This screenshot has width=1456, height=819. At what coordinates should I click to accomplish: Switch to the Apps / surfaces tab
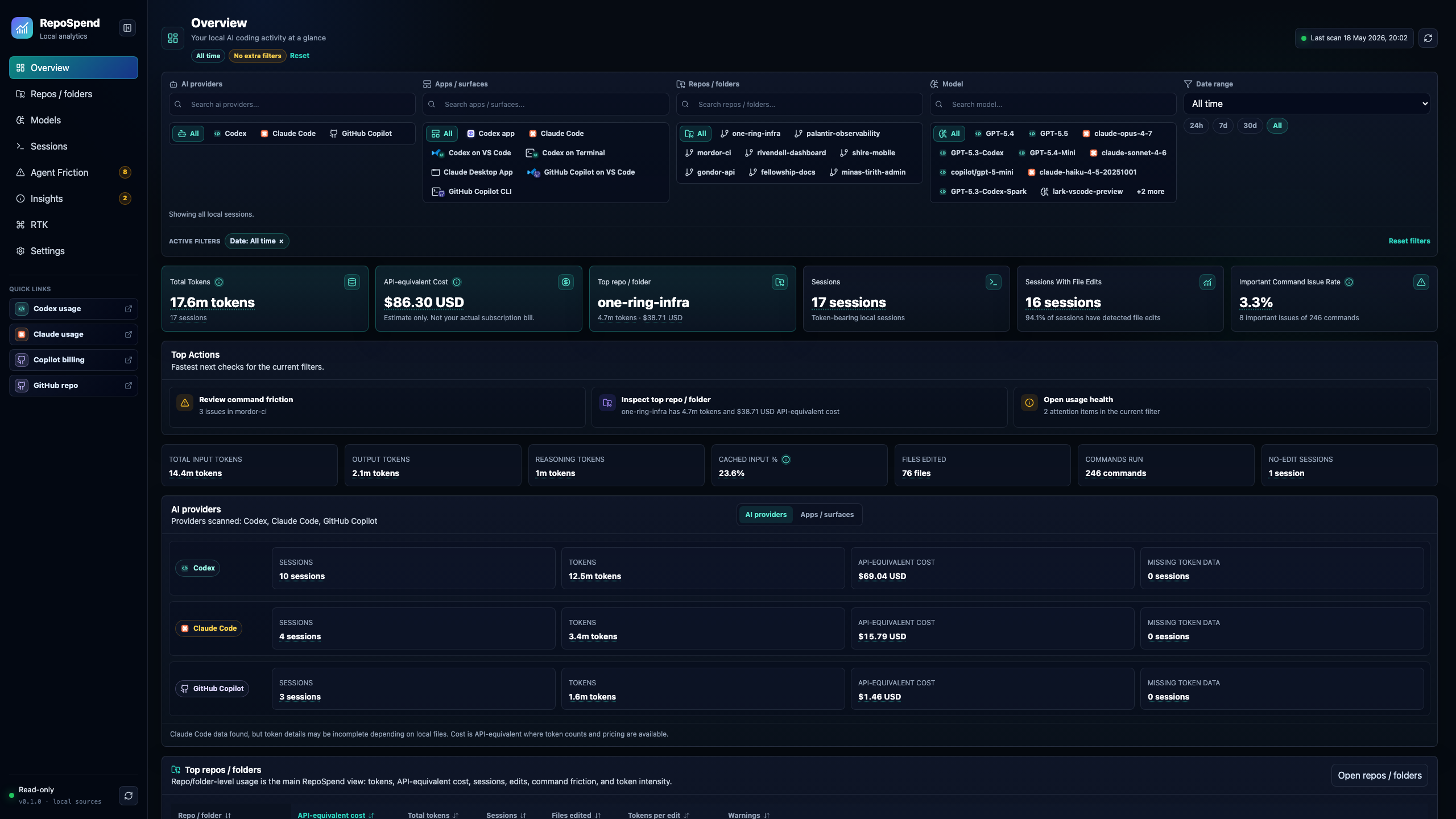point(827,515)
